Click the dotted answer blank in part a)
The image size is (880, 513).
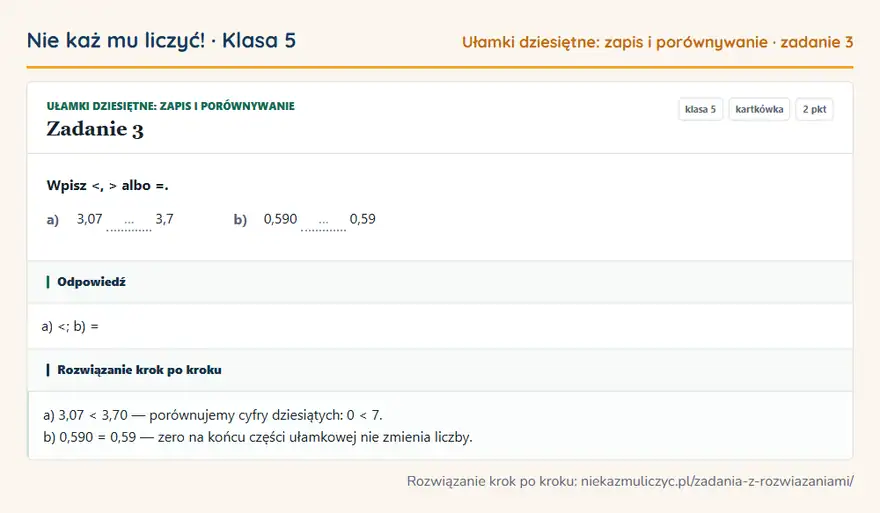point(129,223)
